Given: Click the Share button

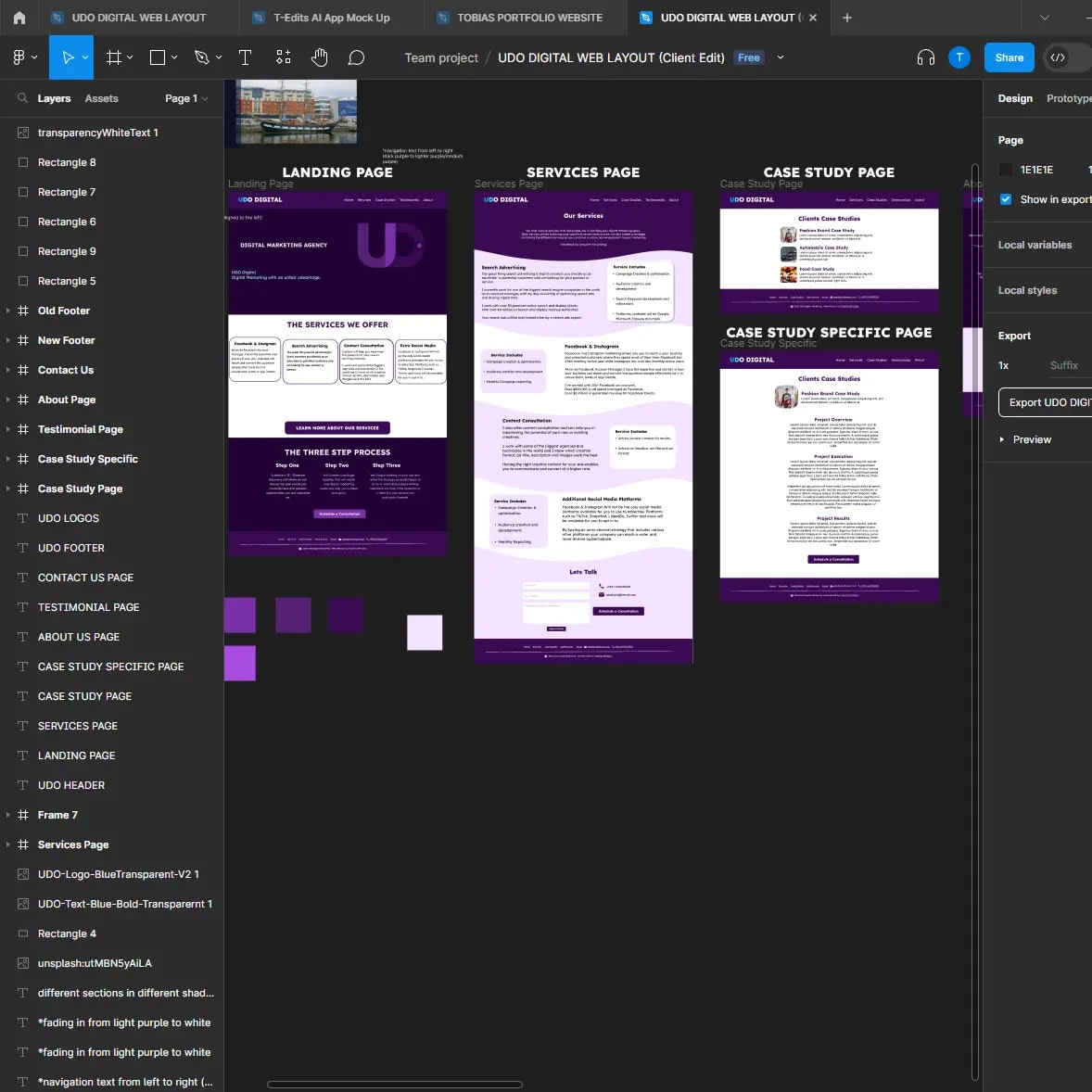Looking at the screenshot, I should click(x=1009, y=57).
